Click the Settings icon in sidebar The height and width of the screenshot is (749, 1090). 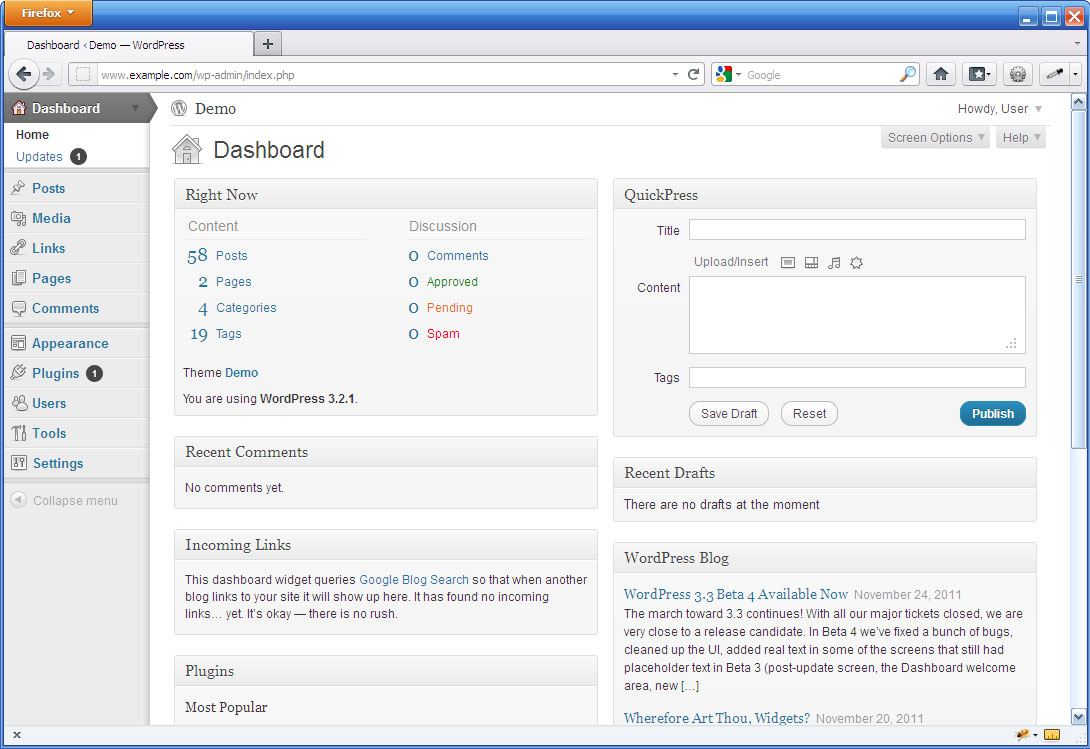tap(19, 463)
